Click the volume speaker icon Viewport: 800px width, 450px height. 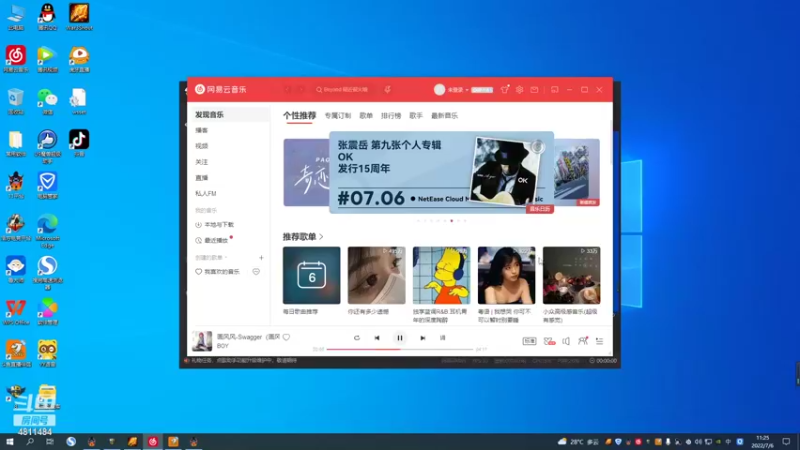pos(566,341)
